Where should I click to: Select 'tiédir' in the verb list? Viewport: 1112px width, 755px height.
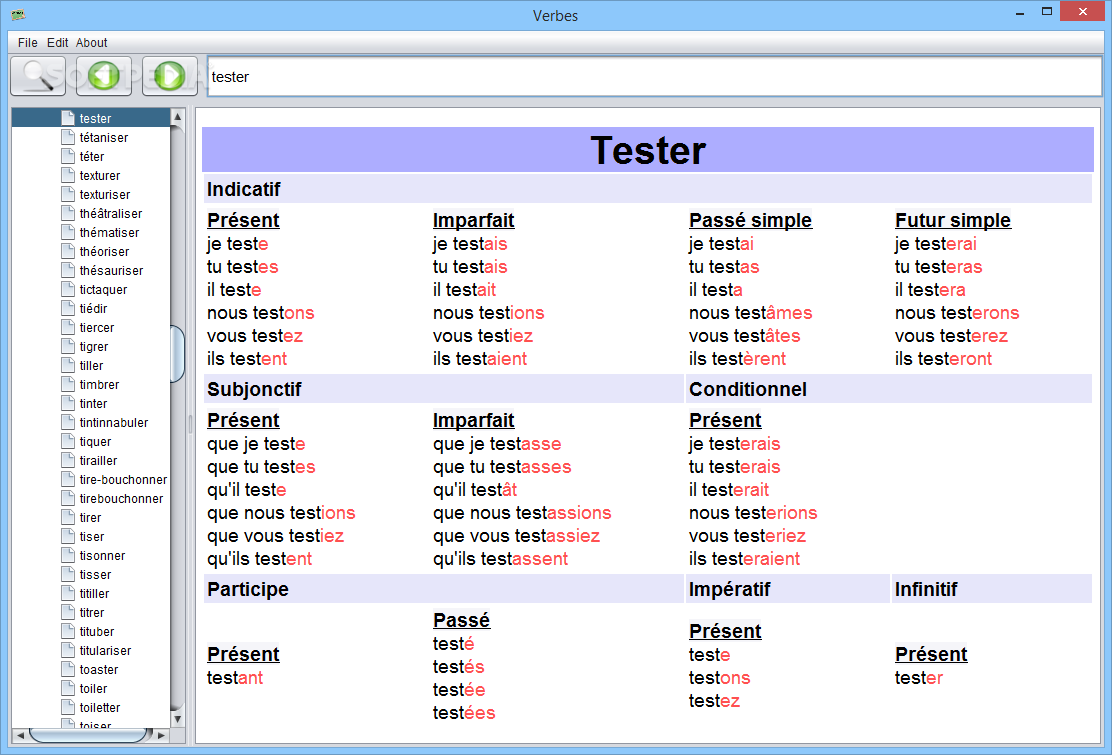click(x=93, y=308)
